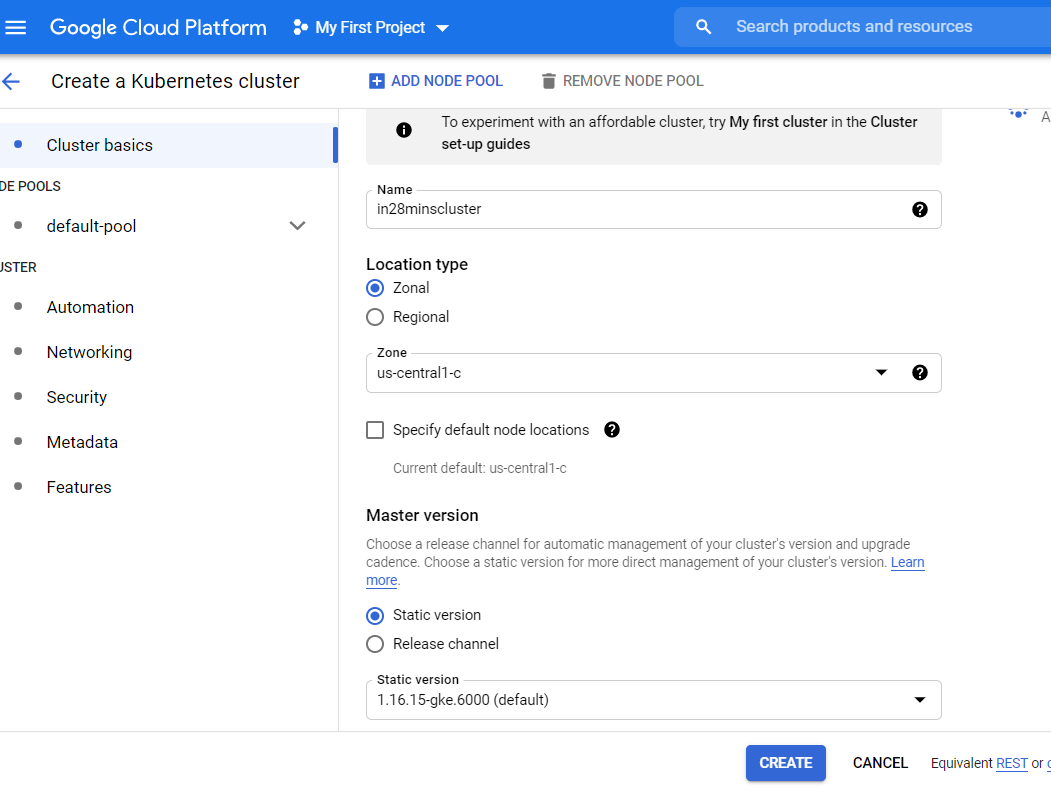
Task: Open the hamburger navigation menu
Action: point(16,27)
